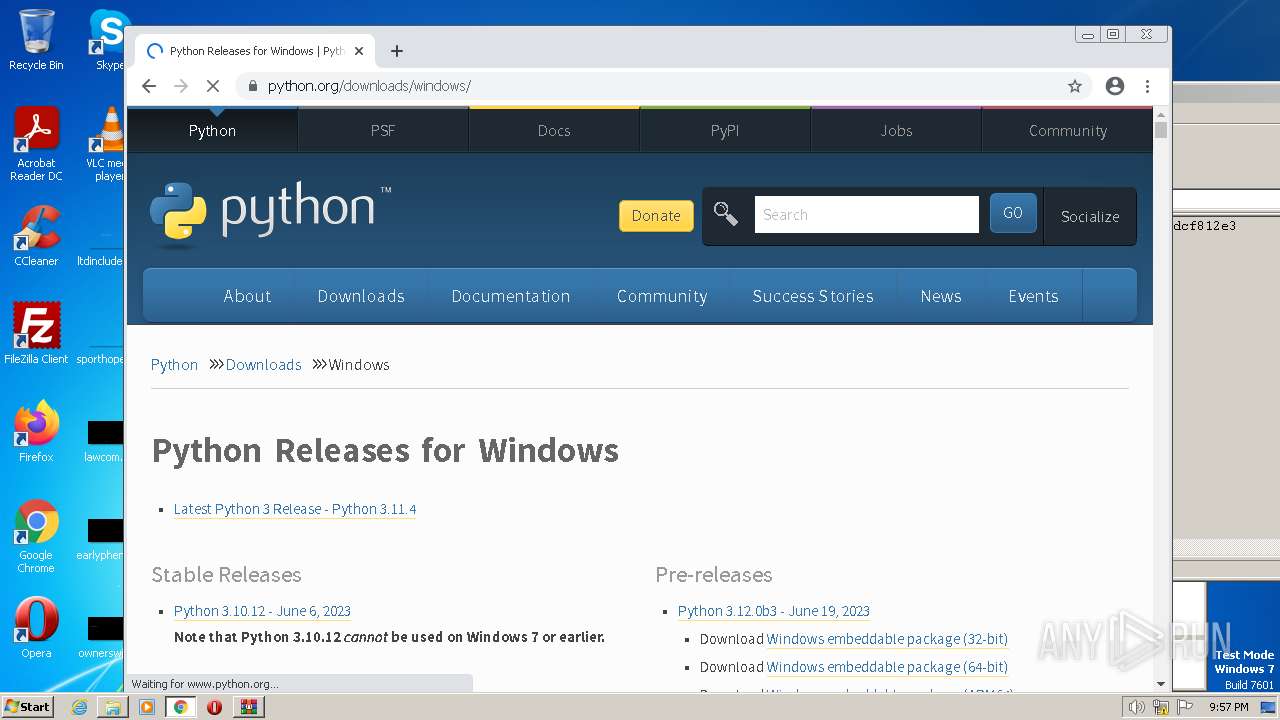Open the Latest Python 3.11.4 release link
1280x720 pixels.
pyautogui.click(x=295, y=509)
